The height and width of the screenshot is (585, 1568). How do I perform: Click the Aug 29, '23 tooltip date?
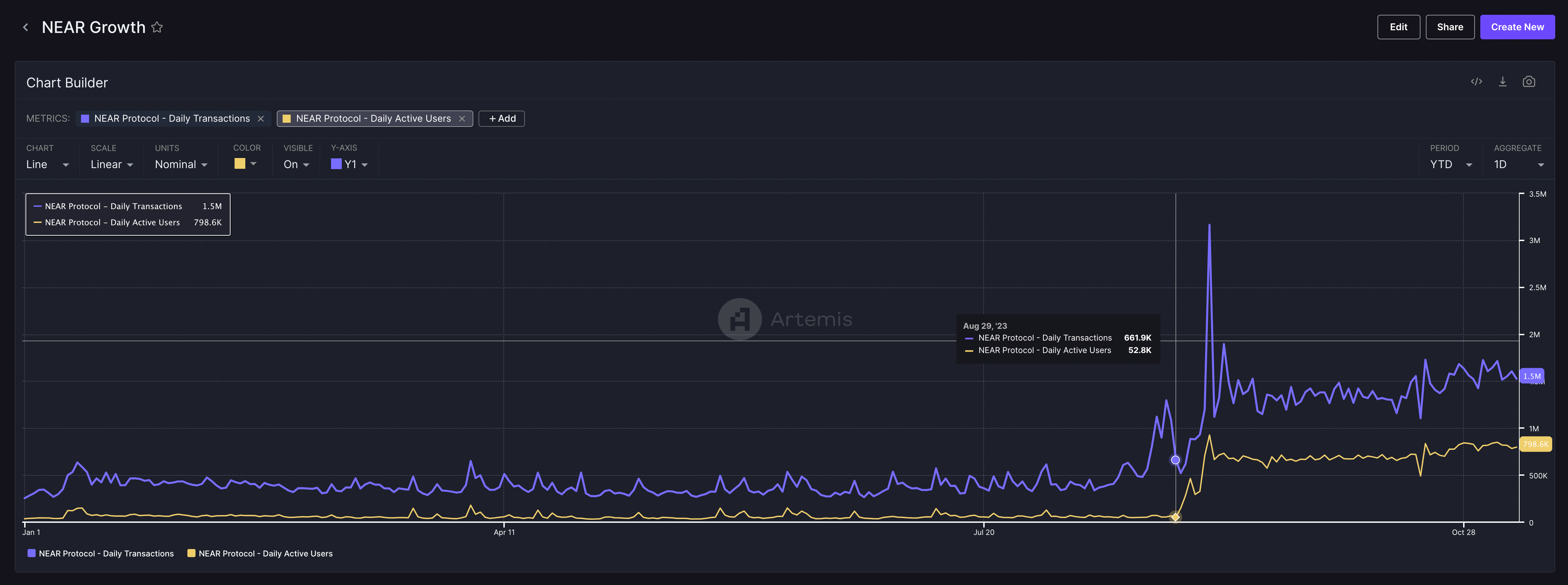[984, 326]
